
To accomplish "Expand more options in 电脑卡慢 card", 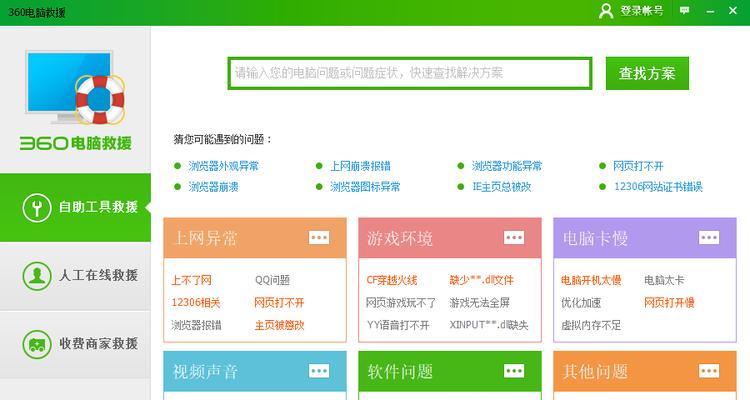I will click(709, 237).
